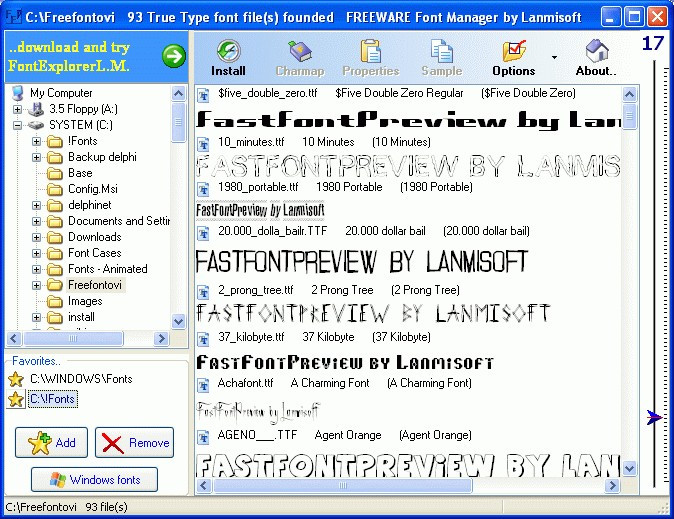Click font file icon for $five_double_zero.ttf

pos(203,94)
